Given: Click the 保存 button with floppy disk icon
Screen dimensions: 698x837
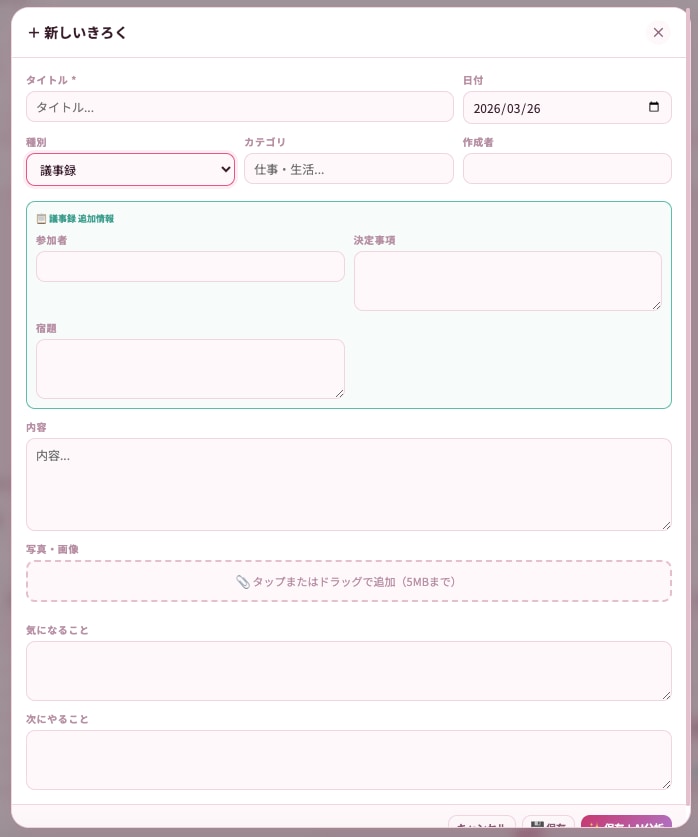Looking at the screenshot, I should coord(549,823).
